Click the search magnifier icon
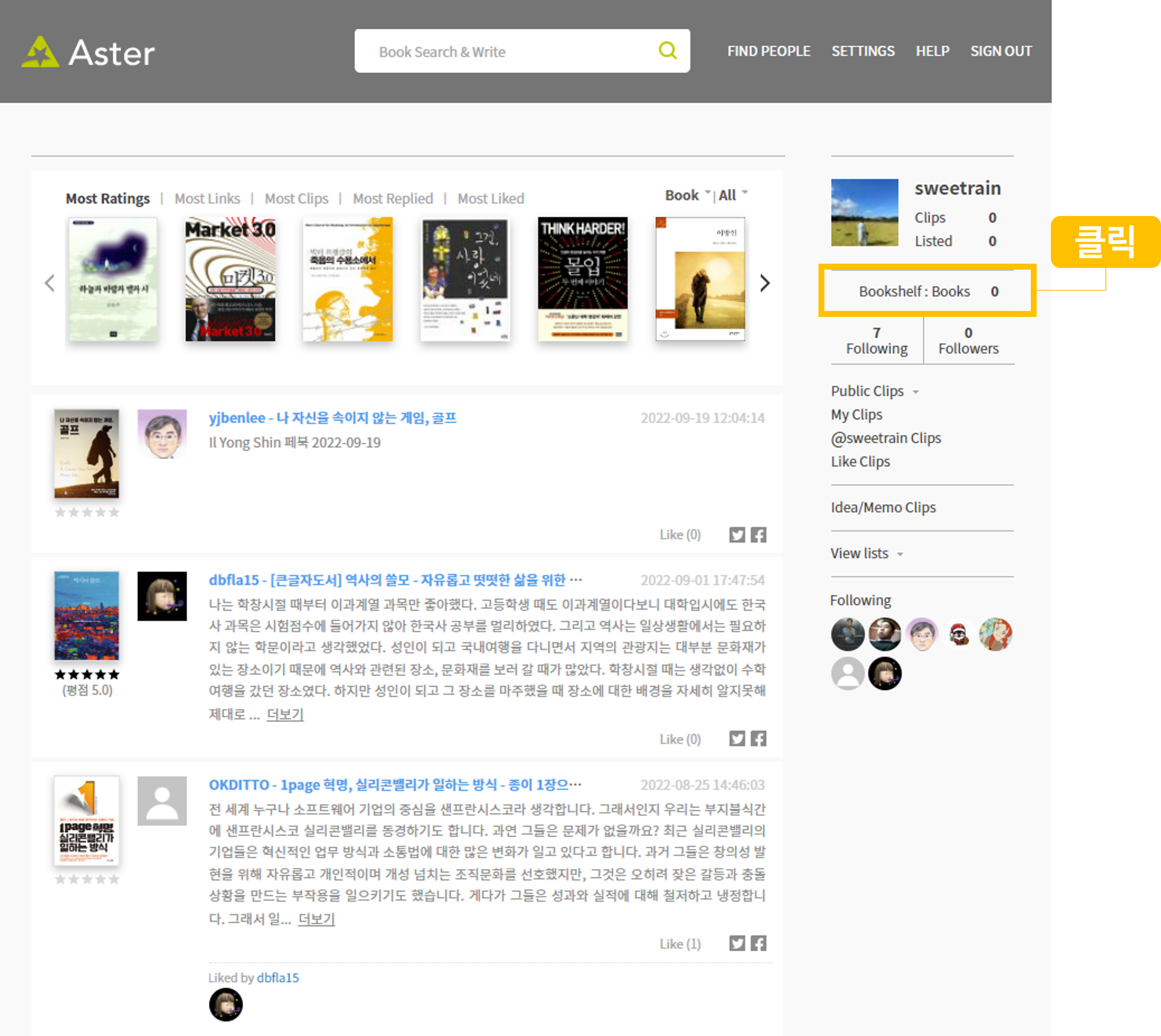The width and height of the screenshot is (1161, 1036). [667, 51]
